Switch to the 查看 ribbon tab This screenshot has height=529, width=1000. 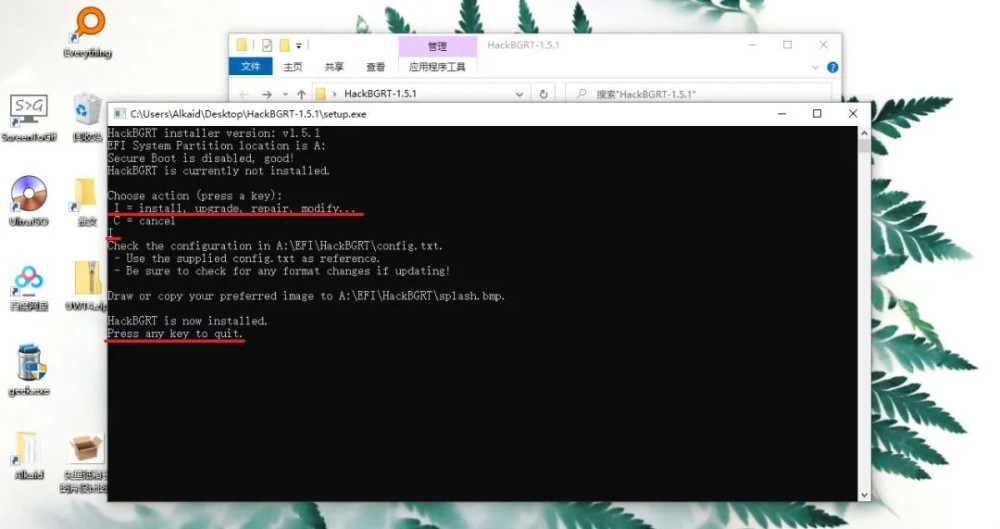[376, 67]
